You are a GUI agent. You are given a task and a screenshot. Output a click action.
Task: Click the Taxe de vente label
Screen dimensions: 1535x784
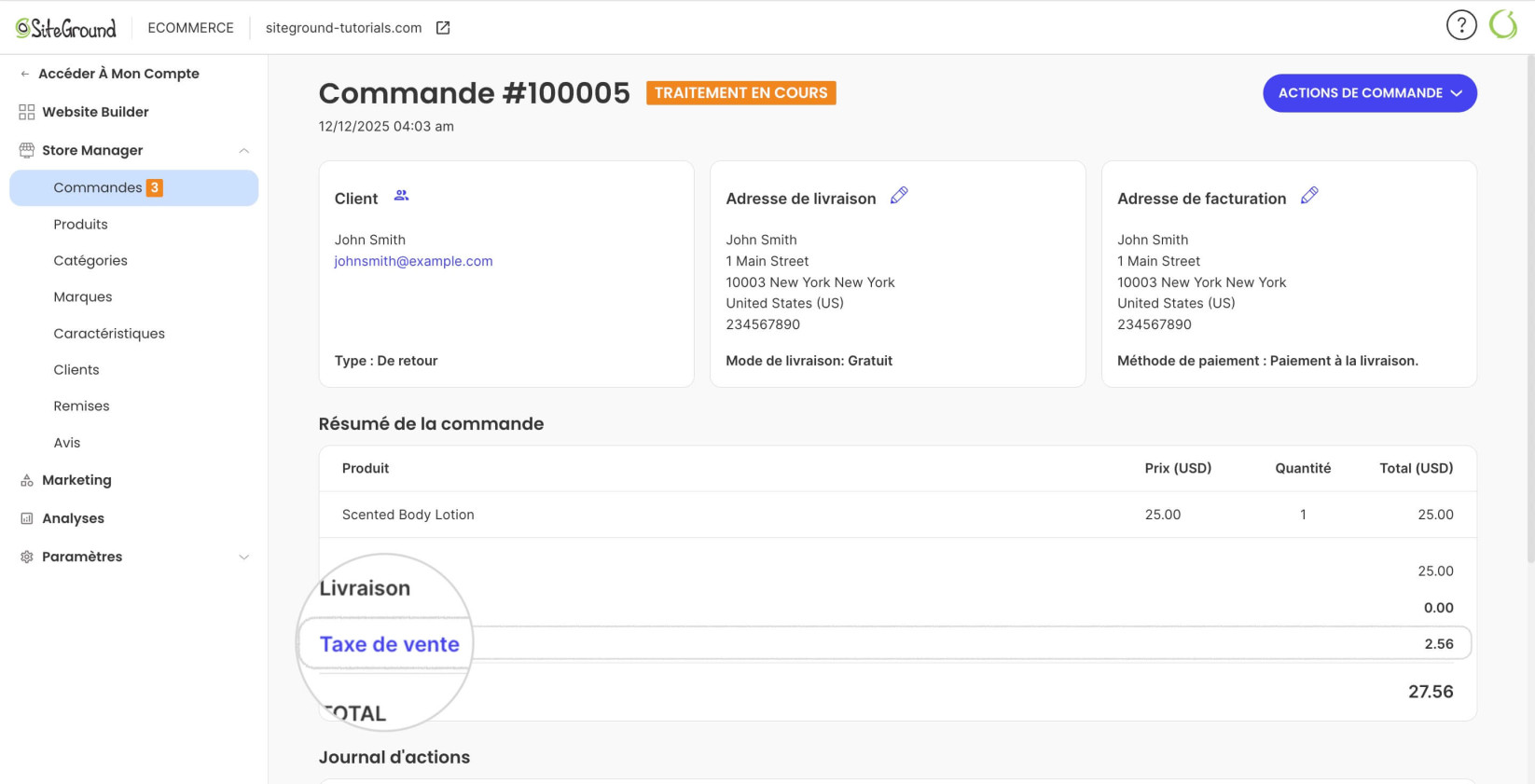point(390,644)
